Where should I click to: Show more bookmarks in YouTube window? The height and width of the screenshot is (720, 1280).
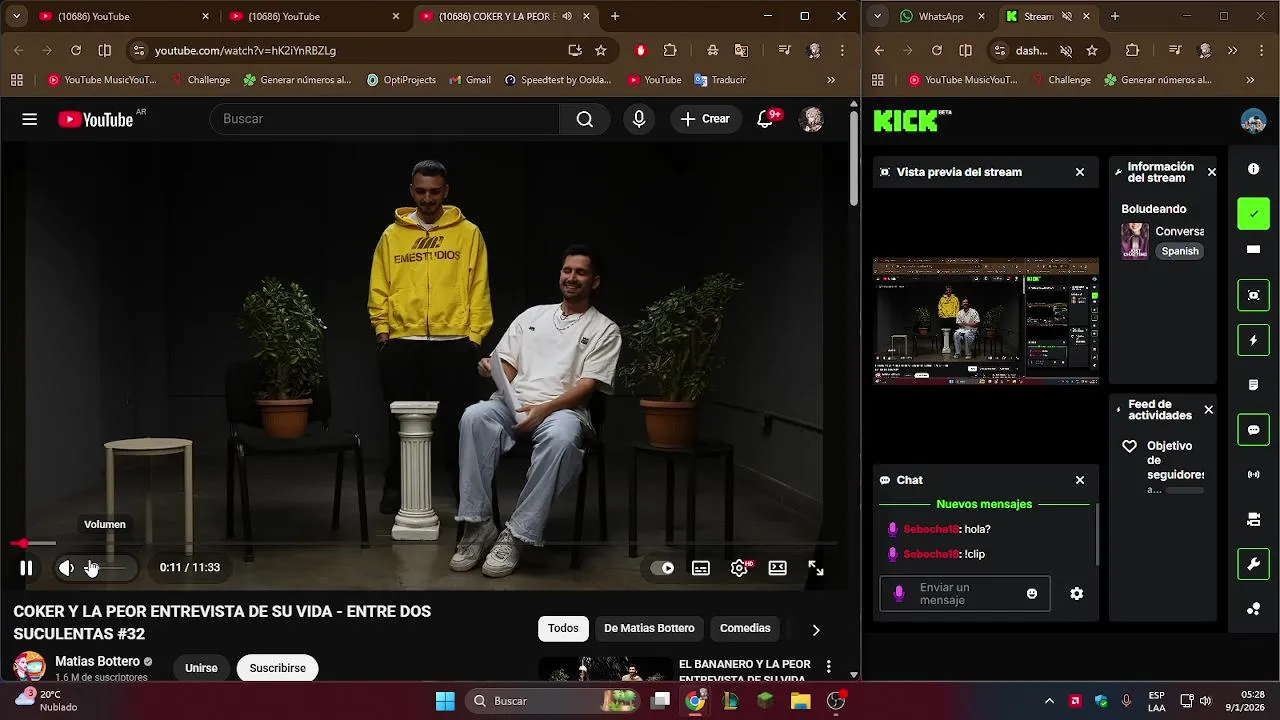click(831, 80)
